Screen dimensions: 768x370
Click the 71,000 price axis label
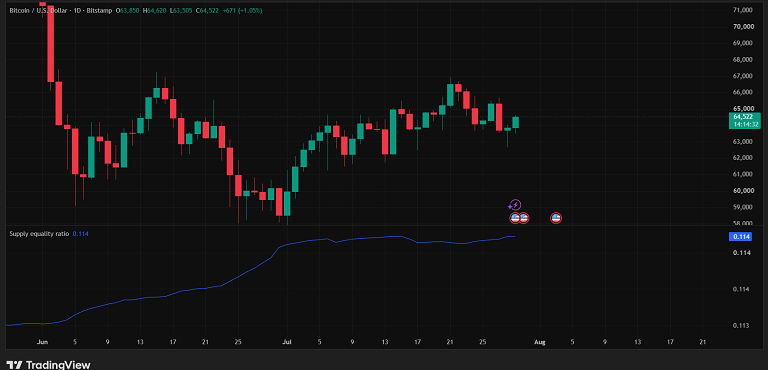tap(743, 10)
